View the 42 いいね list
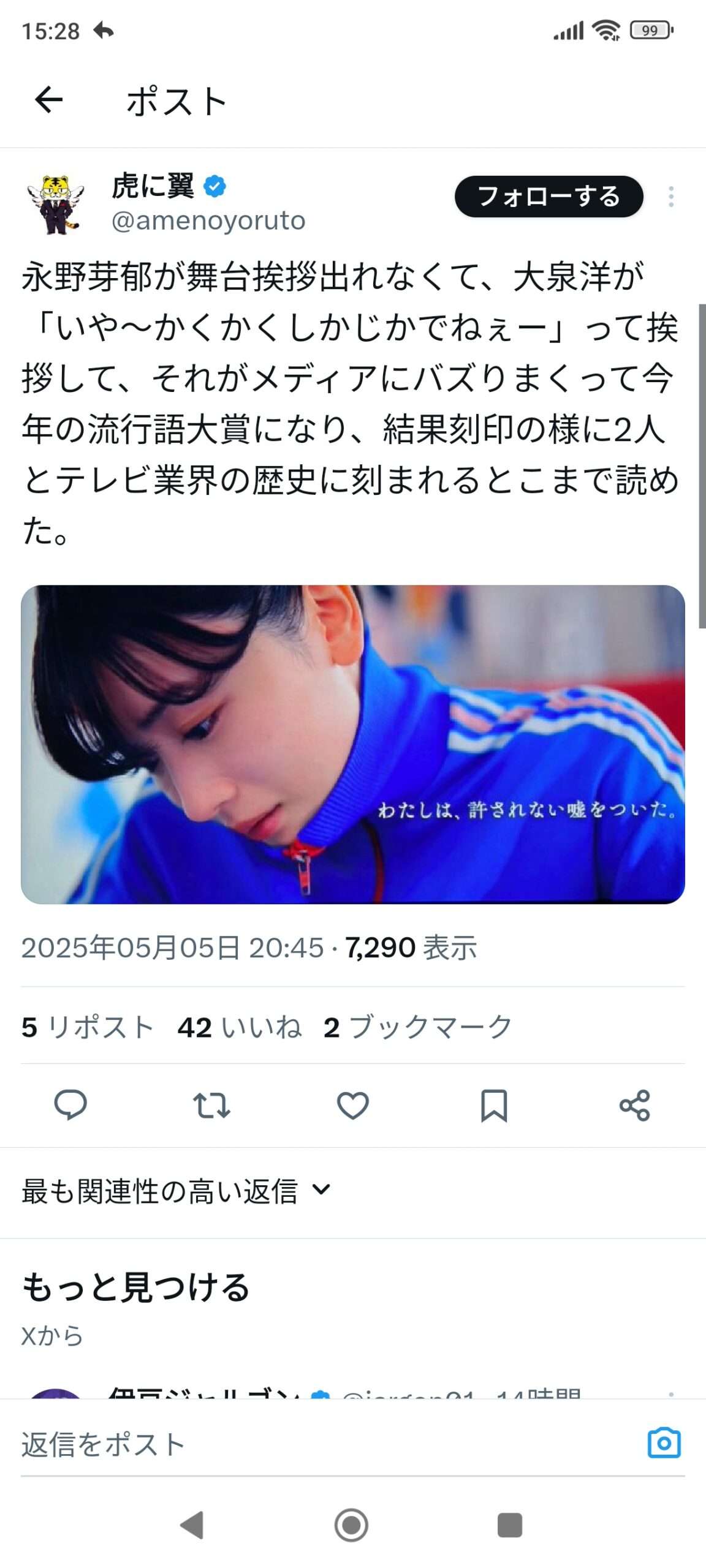 point(240,1027)
